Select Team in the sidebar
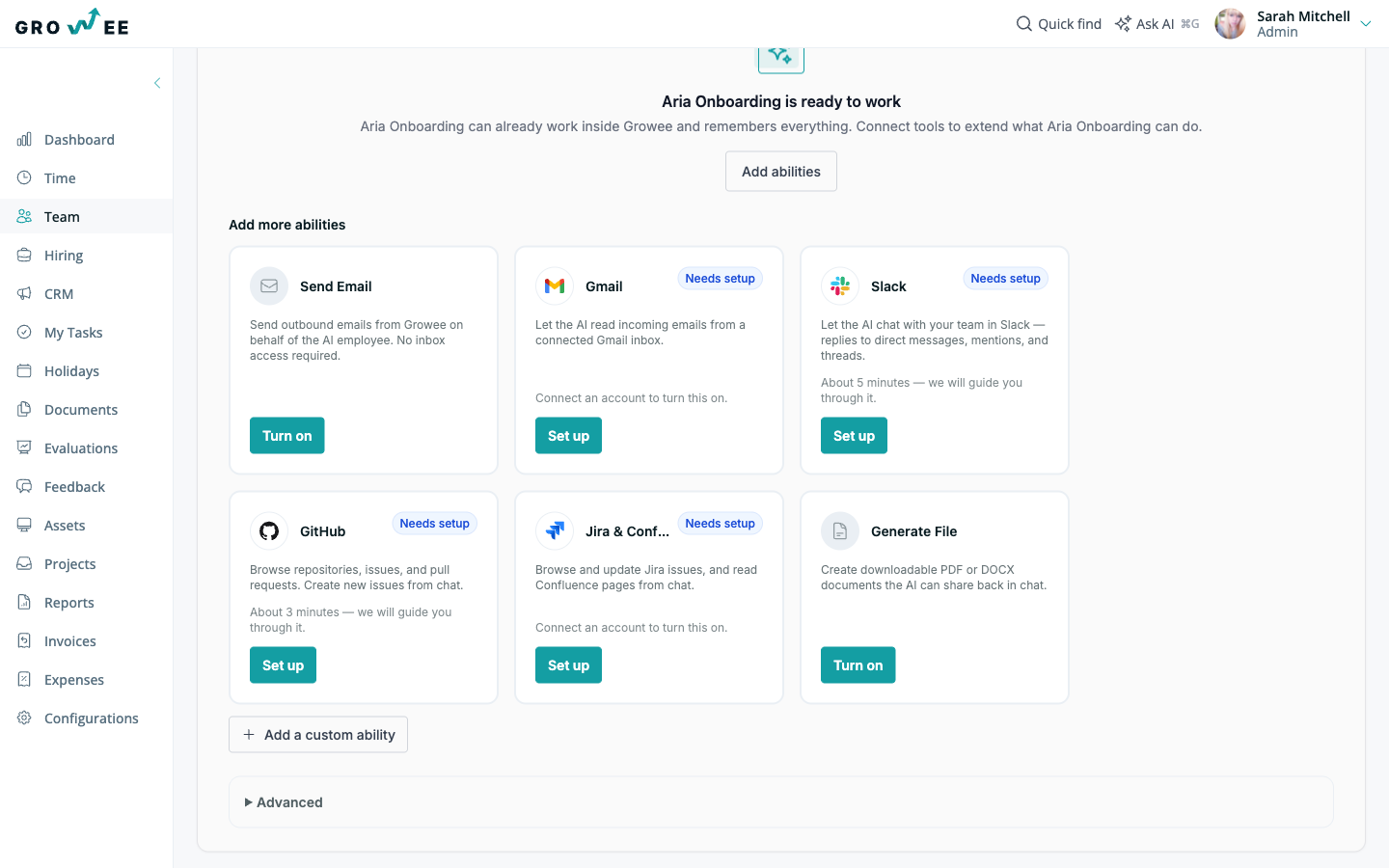Viewport: 1389px width, 868px height. click(x=86, y=216)
